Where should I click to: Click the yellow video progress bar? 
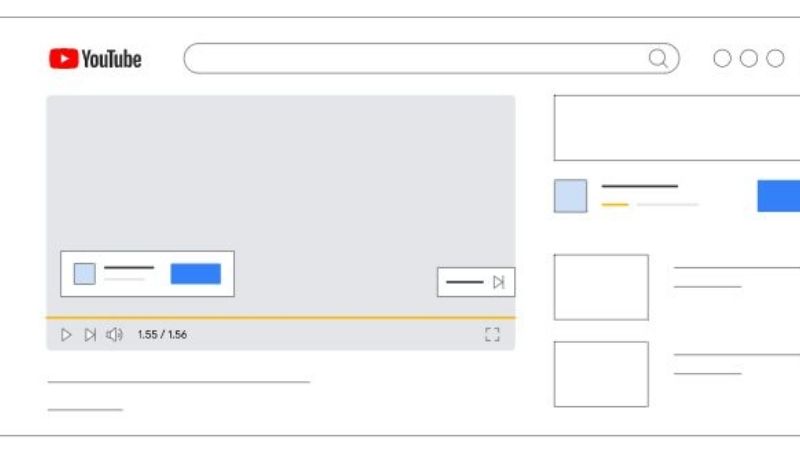(x=281, y=317)
